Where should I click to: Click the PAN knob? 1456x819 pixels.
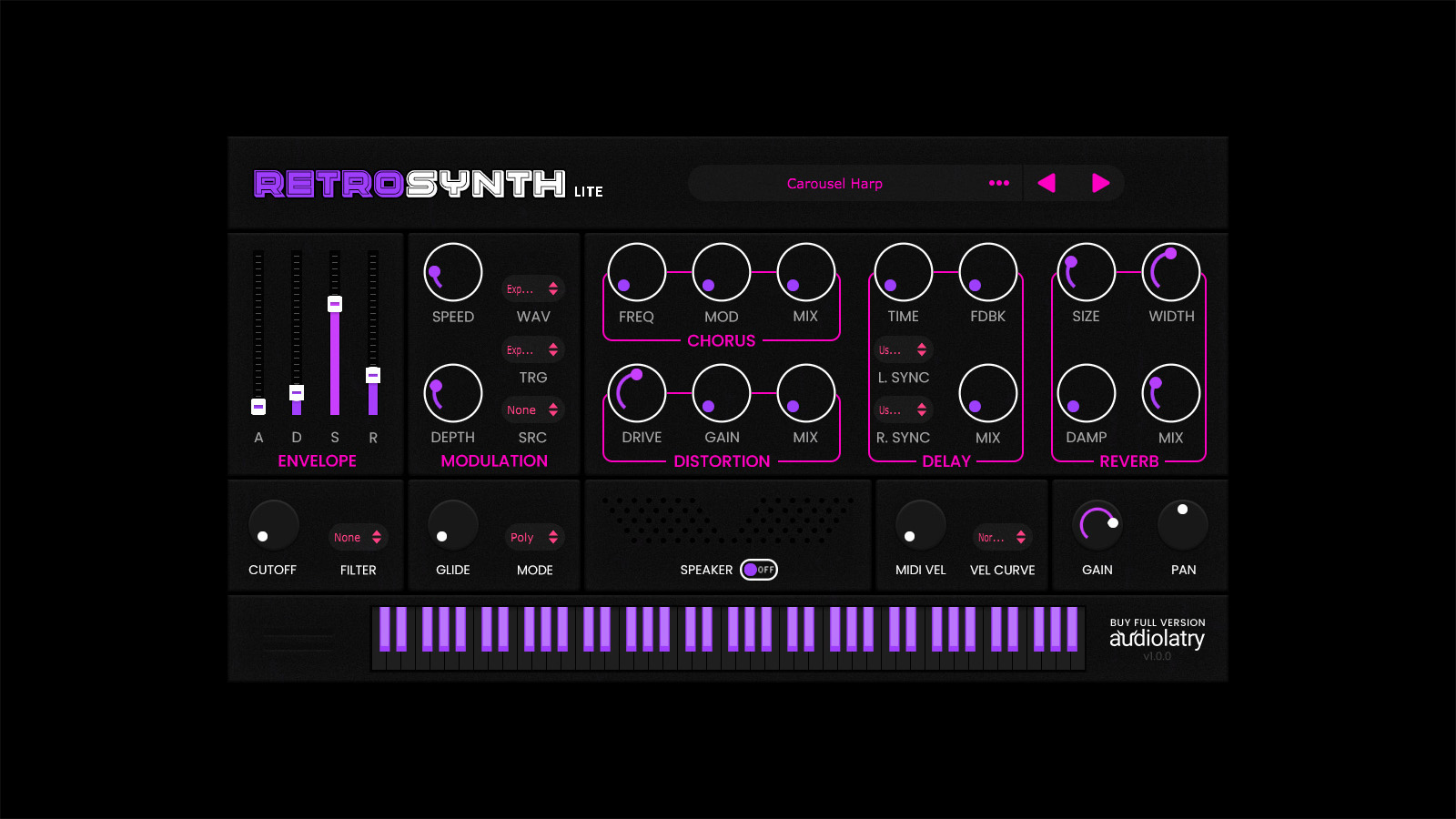pos(1183,525)
